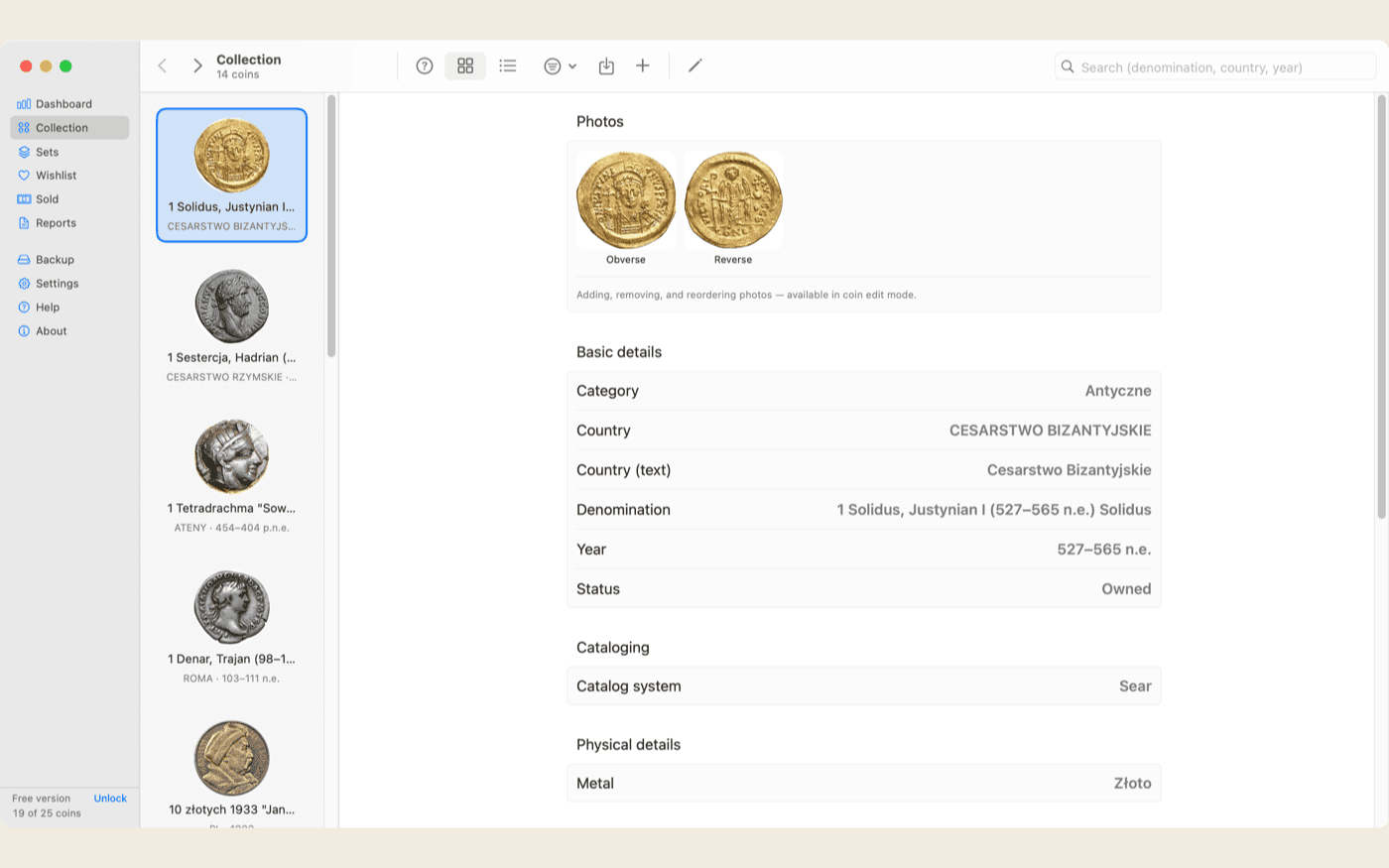Click the Year value 527–565 n.e.
Viewport: 1389px width, 868px height.
tap(1104, 550)
